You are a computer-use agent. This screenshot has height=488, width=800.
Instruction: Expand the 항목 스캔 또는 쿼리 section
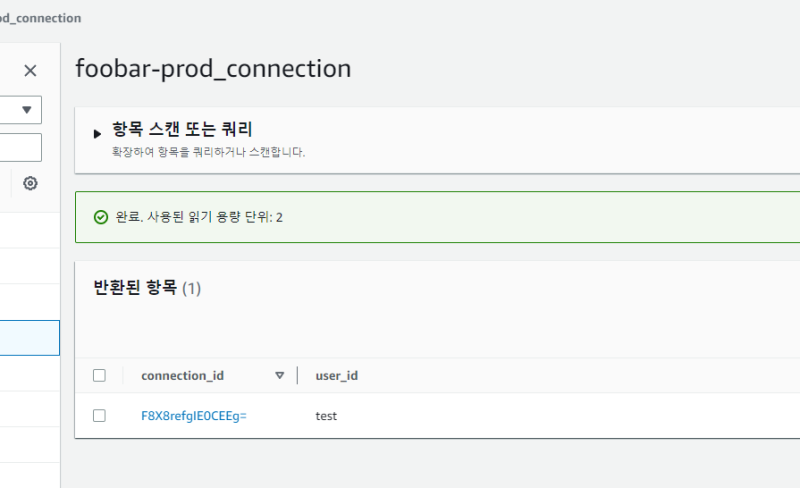[x=98, y=133]
